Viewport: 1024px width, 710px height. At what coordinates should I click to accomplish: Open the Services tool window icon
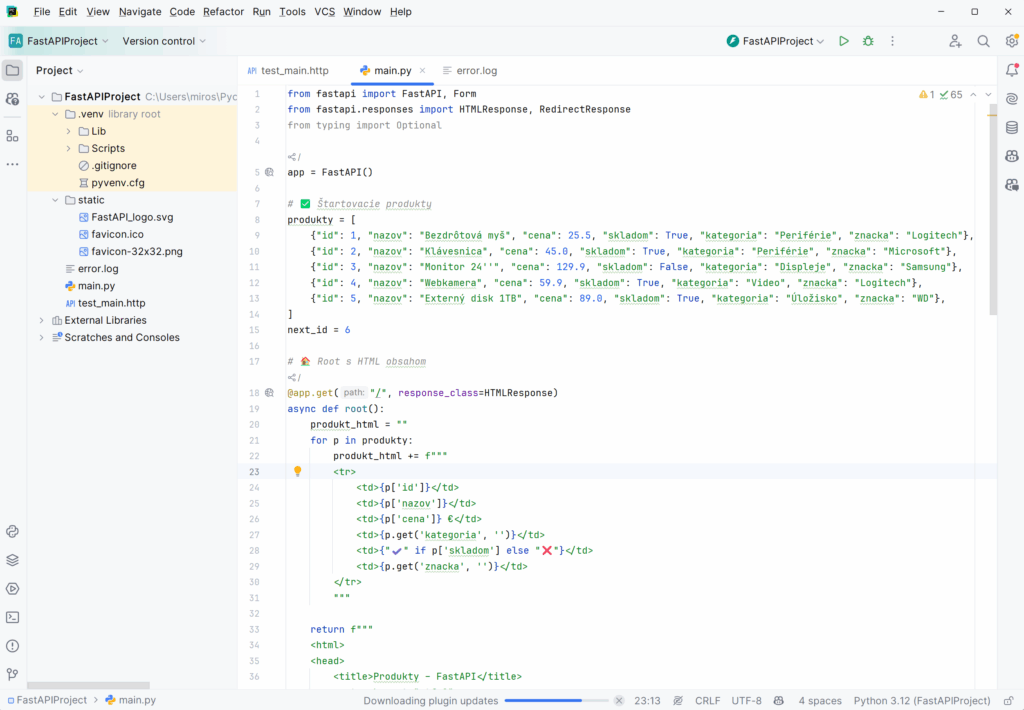click(x=12, y=589)
